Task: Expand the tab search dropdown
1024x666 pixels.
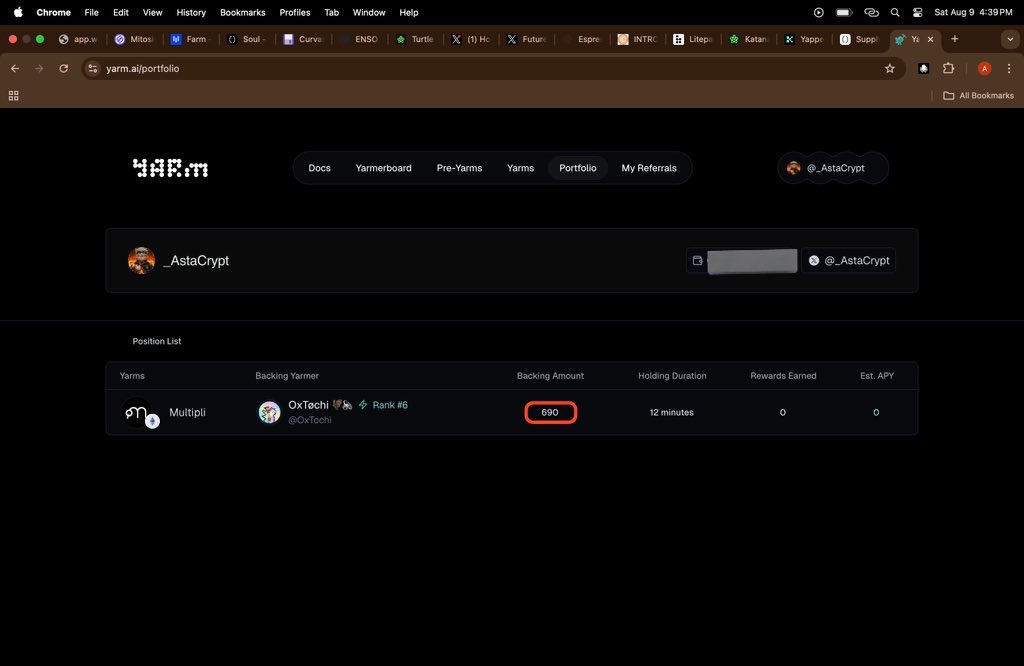Action: coord(1010,39)
